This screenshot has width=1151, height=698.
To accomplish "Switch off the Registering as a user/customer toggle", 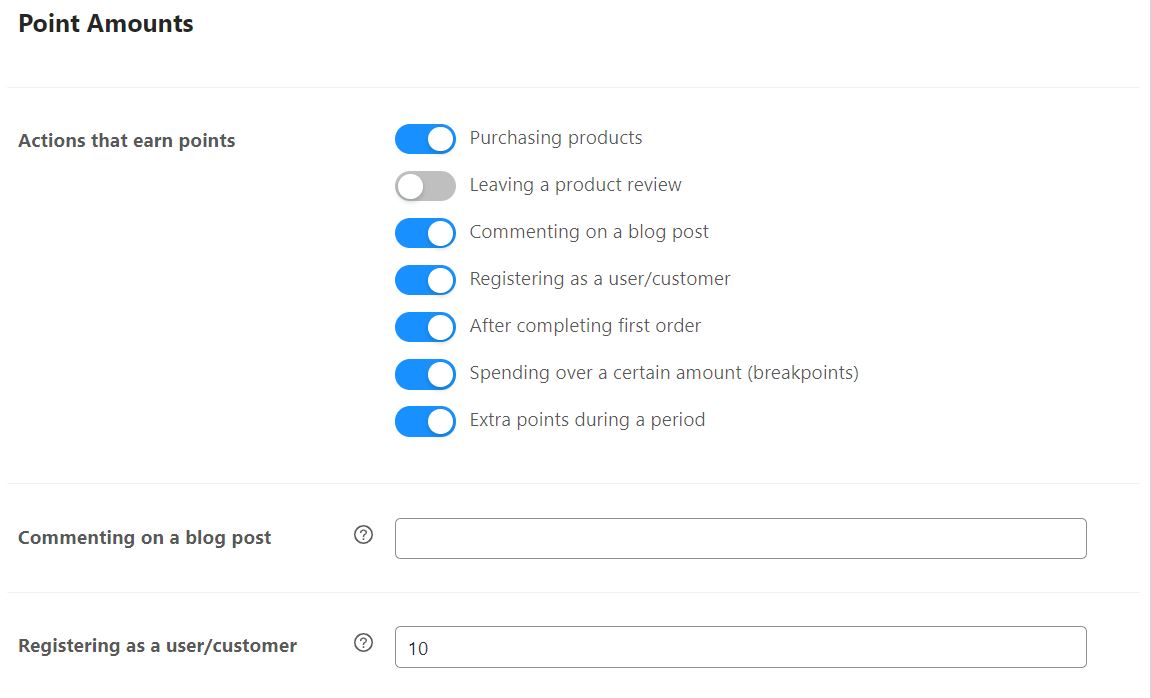I will pyautogui.click(x=425, y=280).
